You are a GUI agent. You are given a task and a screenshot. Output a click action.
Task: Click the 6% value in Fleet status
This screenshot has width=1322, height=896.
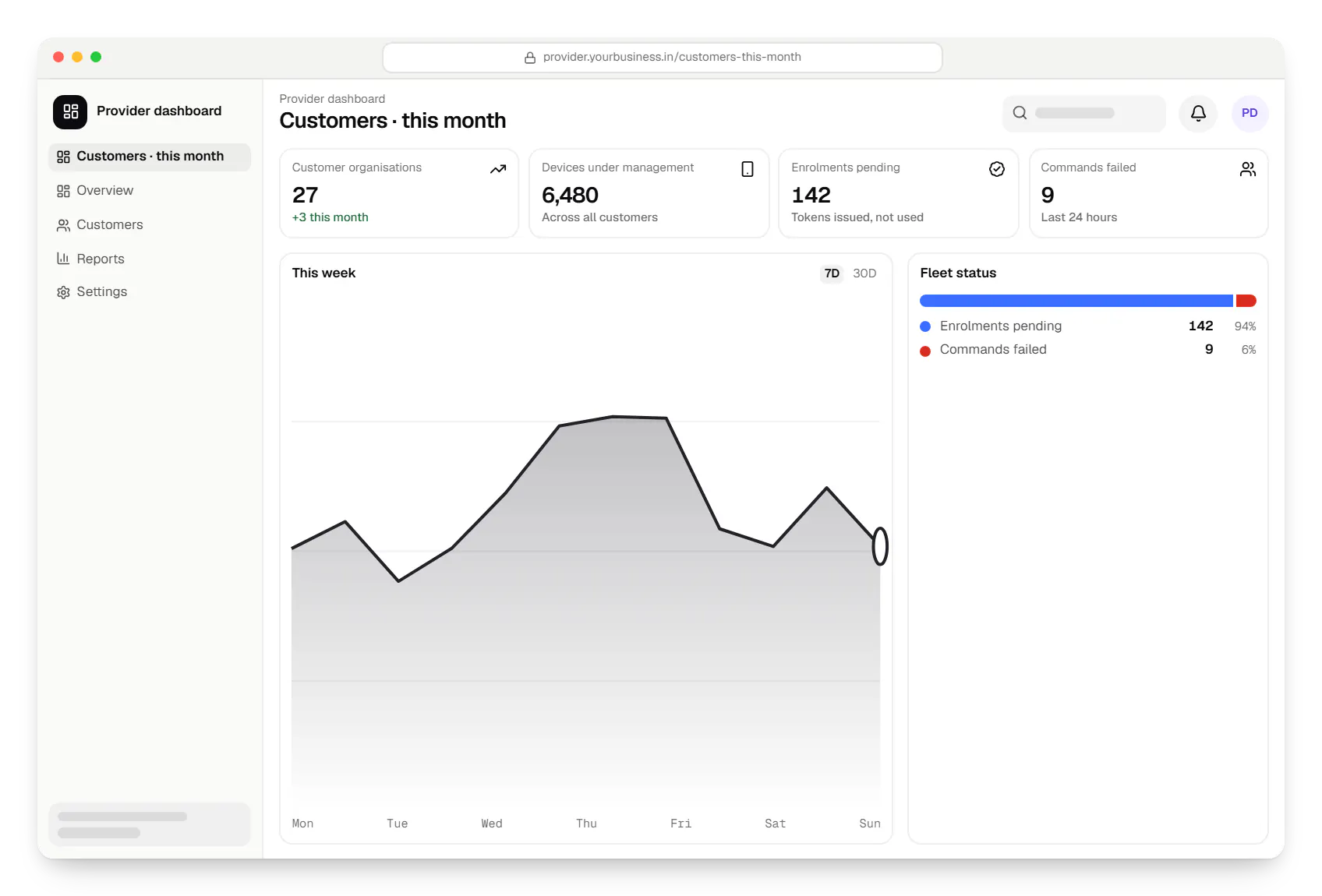click(x=1249, y=350)
